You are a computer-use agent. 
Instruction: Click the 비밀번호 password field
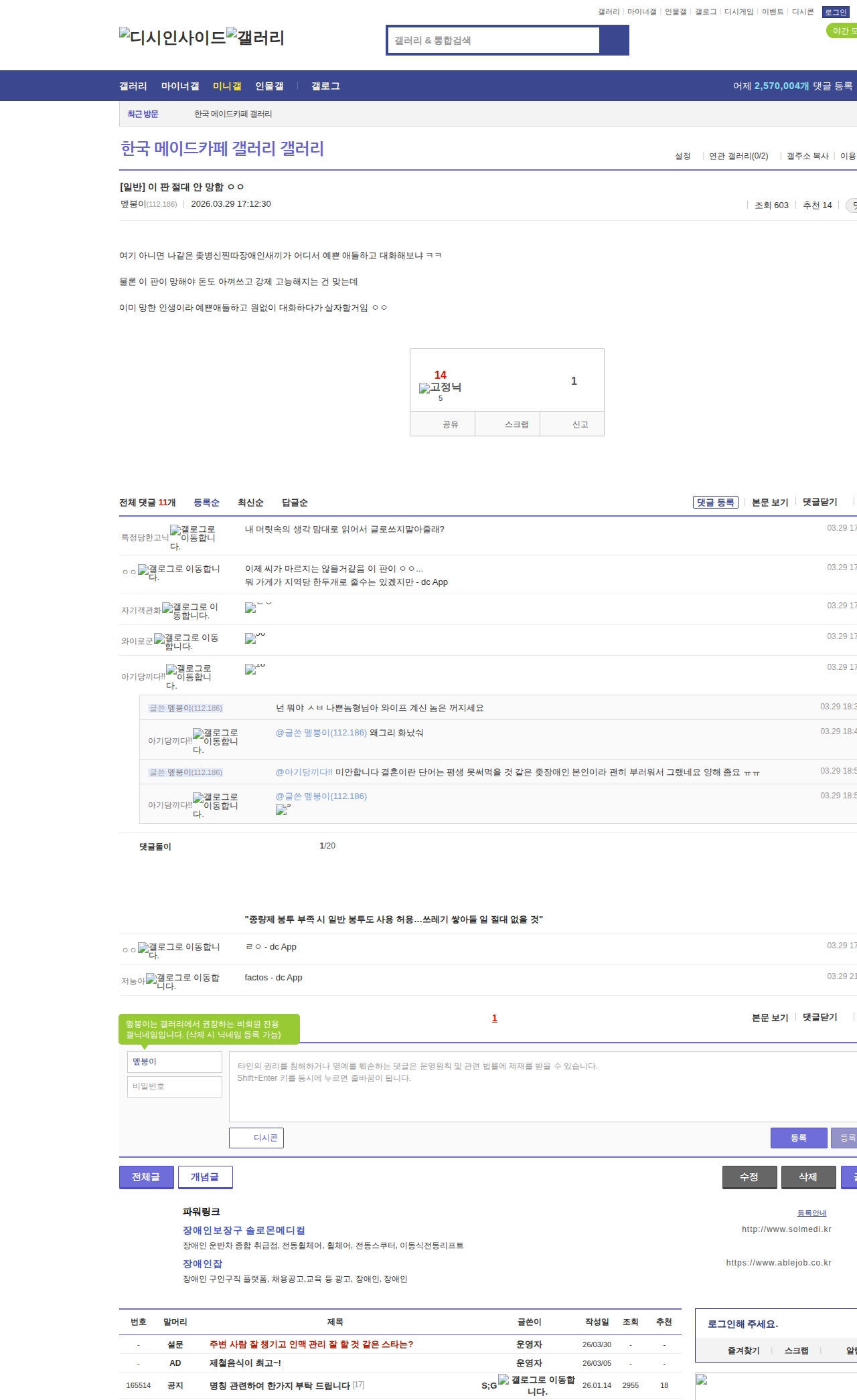[175, 1087]
